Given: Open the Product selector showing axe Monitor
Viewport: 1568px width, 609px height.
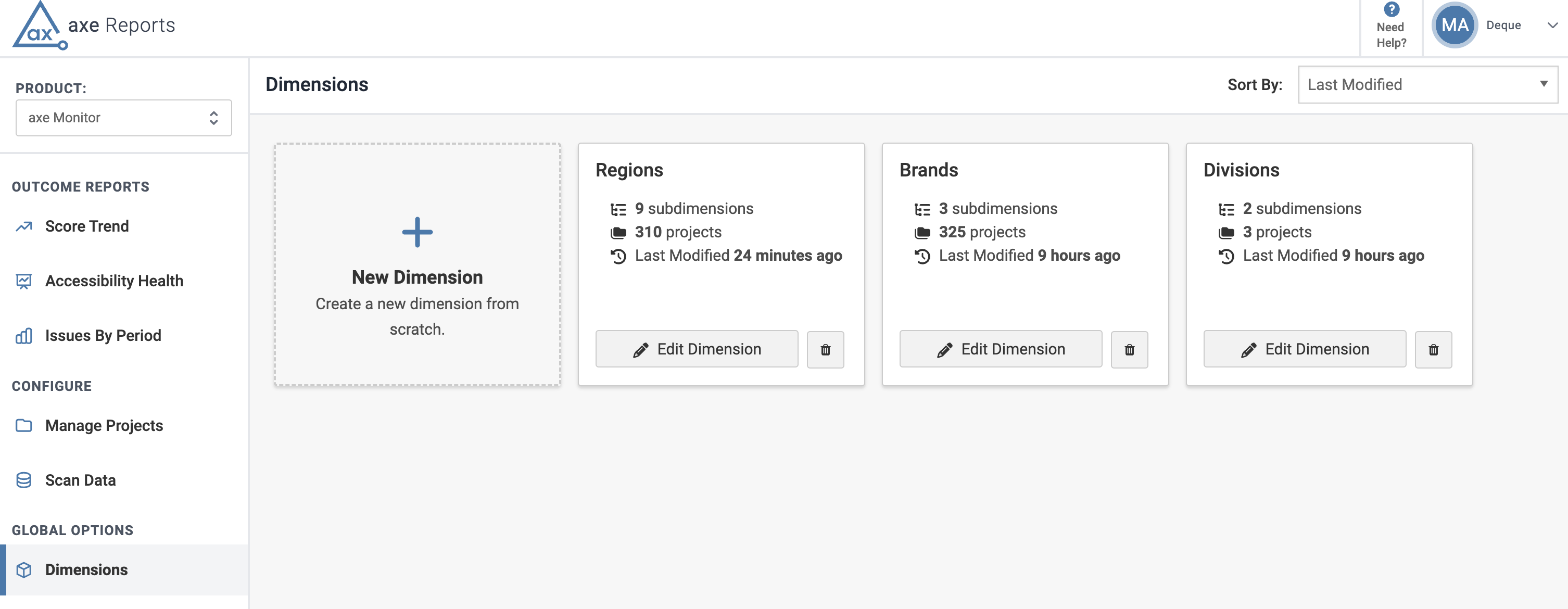Looking at the screenshot, I should point(123,118).
